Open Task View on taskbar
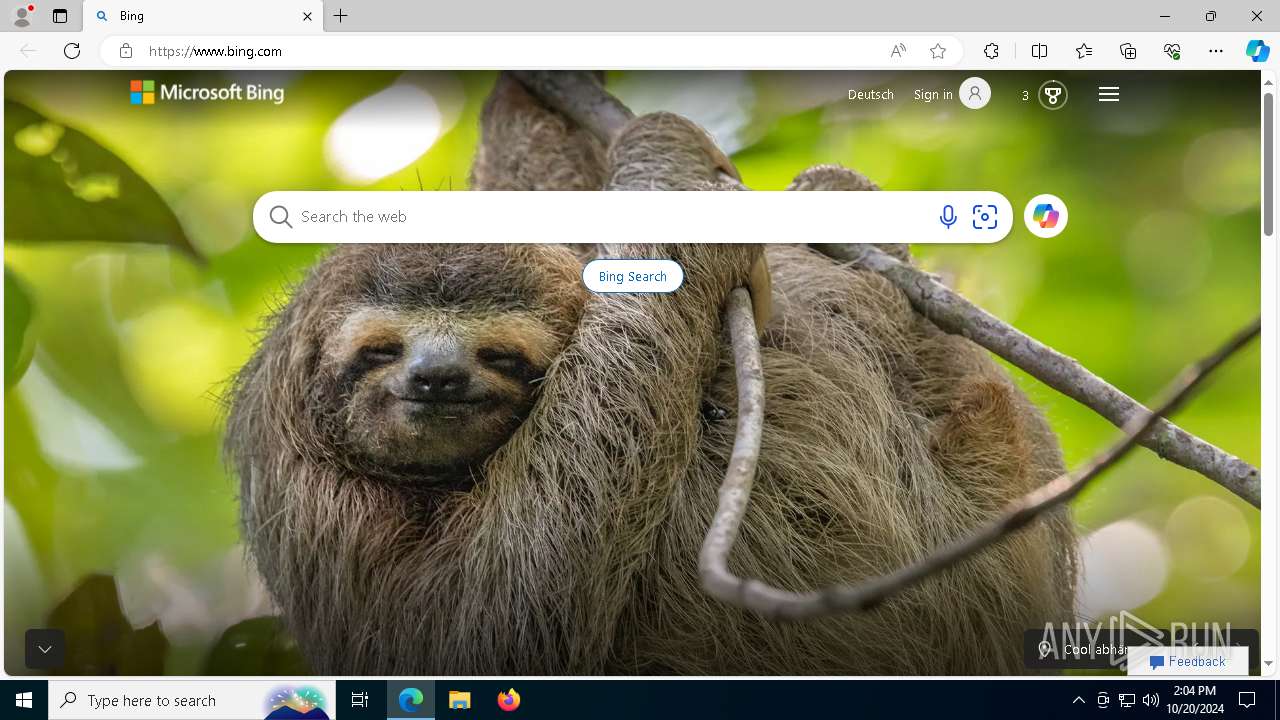The image size is (1280, 720). tap(360, 700)
